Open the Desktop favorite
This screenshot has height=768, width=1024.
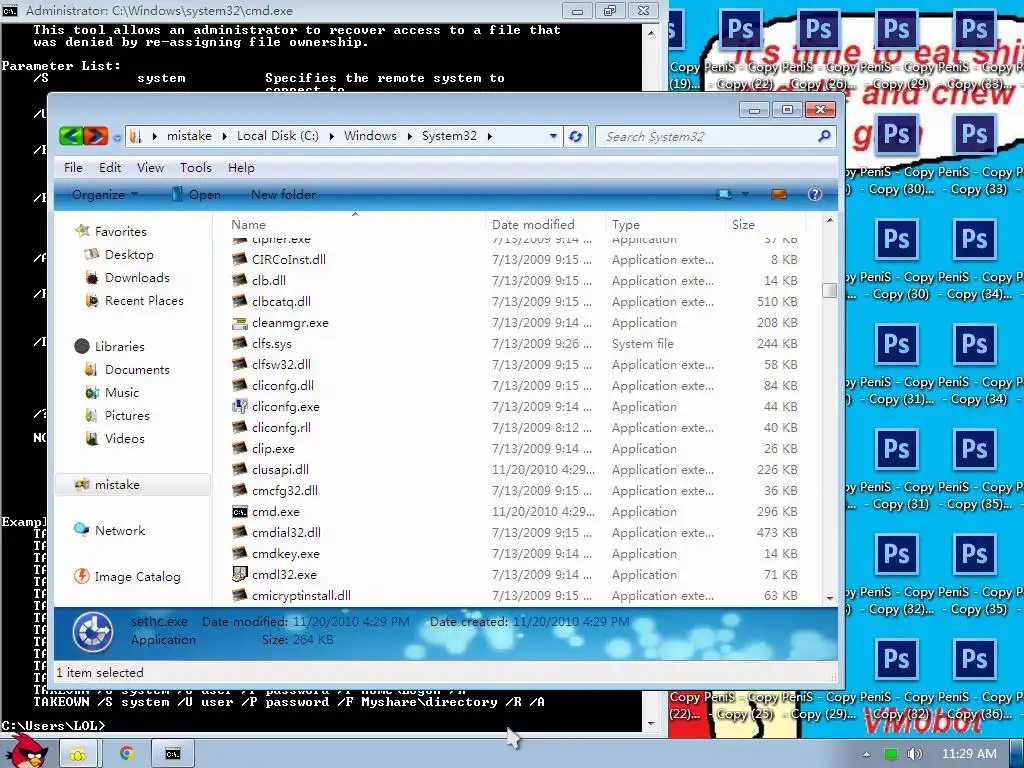pyautogui.click(x=129, y=254)
